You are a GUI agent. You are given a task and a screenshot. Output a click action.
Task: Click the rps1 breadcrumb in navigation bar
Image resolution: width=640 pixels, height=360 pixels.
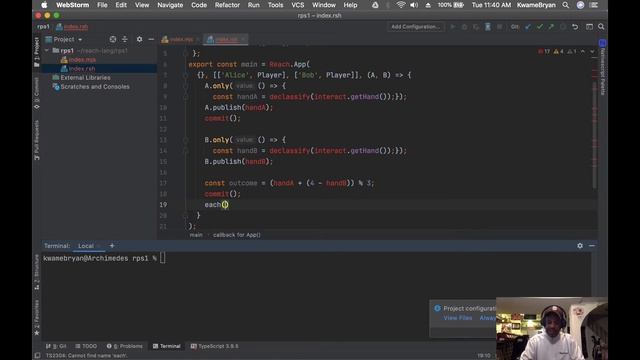[43, 27]
